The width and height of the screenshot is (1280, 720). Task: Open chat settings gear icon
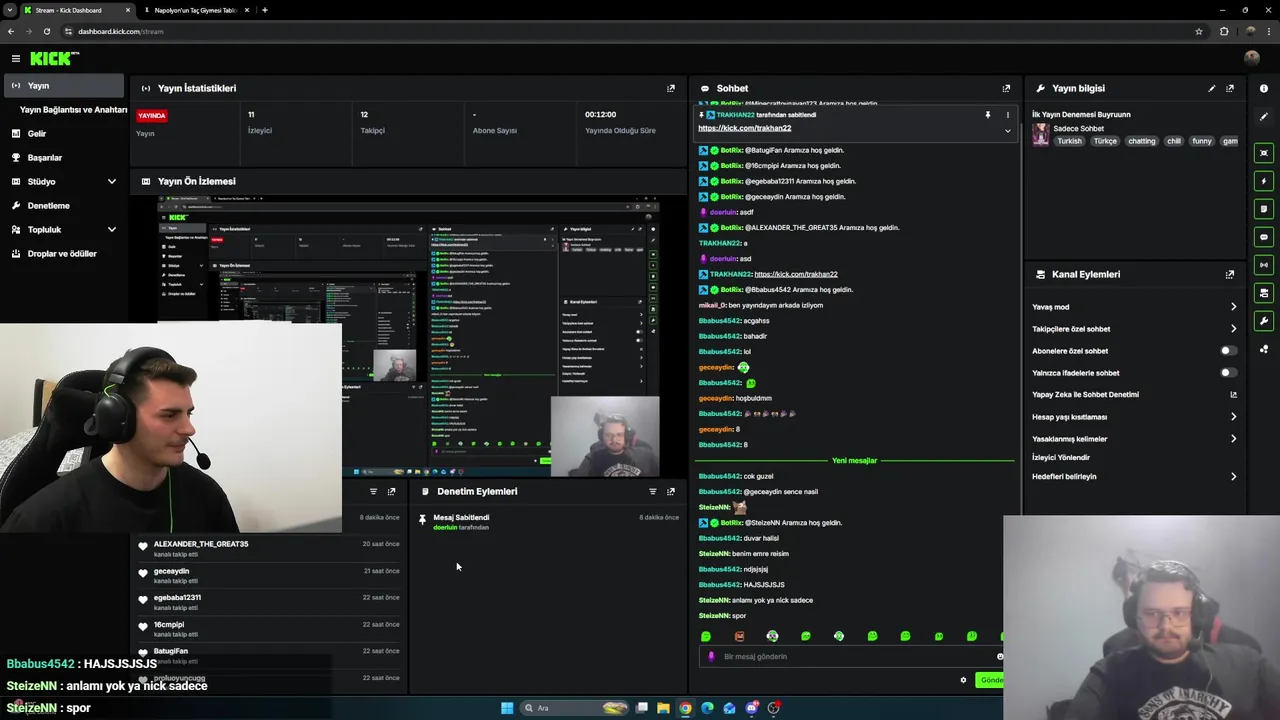(x=963, y=680)
